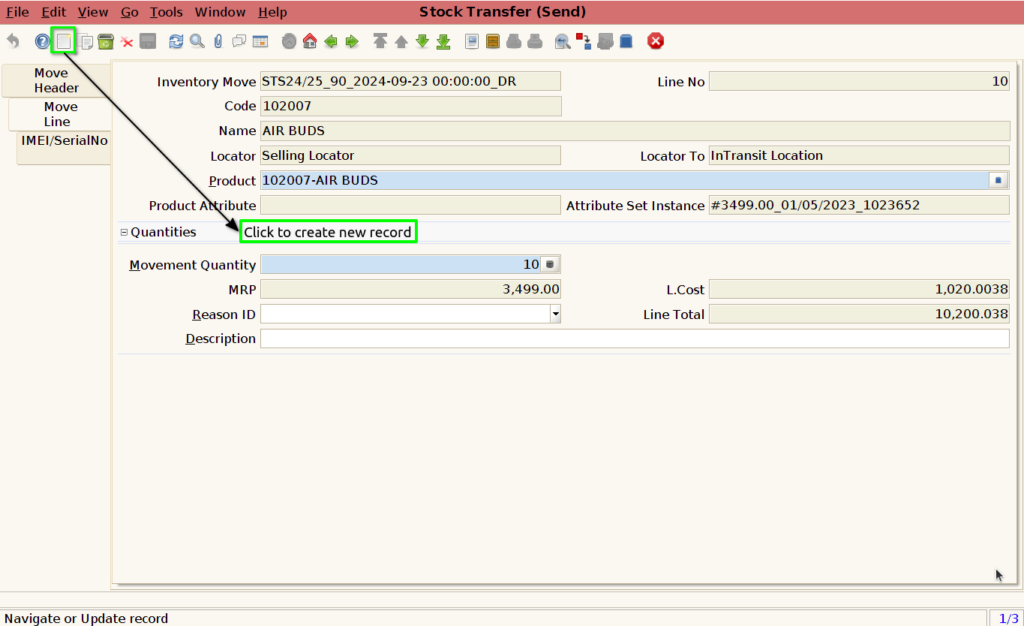The height and width of the screenshot is (626, 1024).
Task: Click the Line Total field showing 10,200.038
Action: (x=859, y=314)
